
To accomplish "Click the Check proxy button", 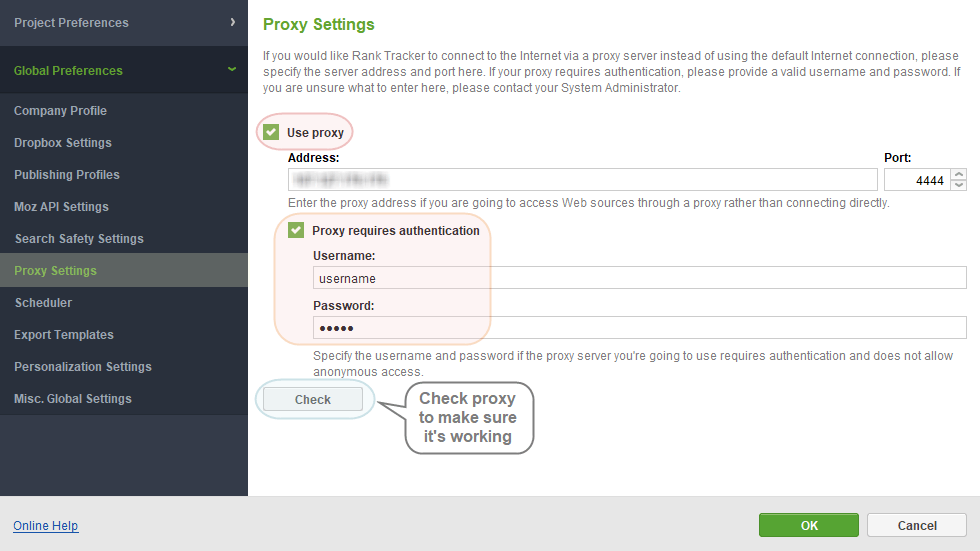I will tap(312, 399).
